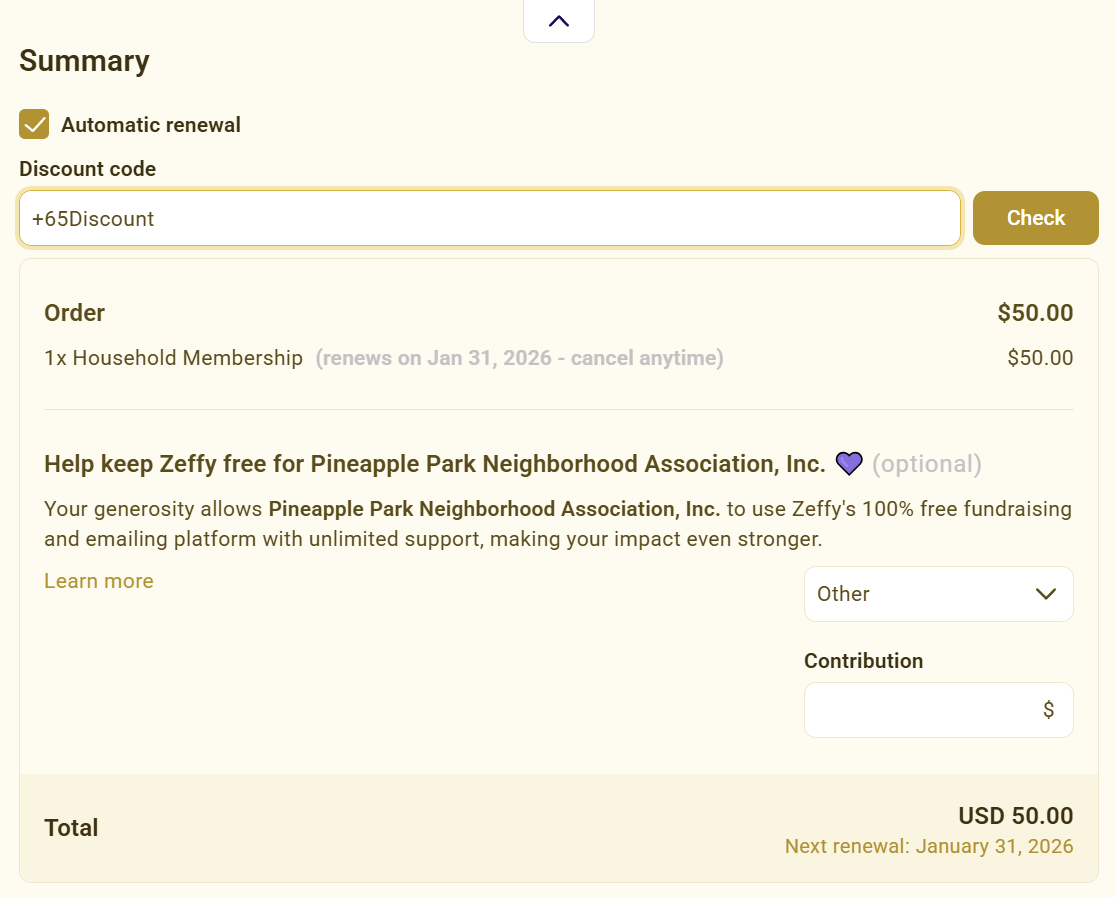Select the 1x Household Membership line item
The width and height of the screenshot is (1116, 897).
tap(173, 358)
